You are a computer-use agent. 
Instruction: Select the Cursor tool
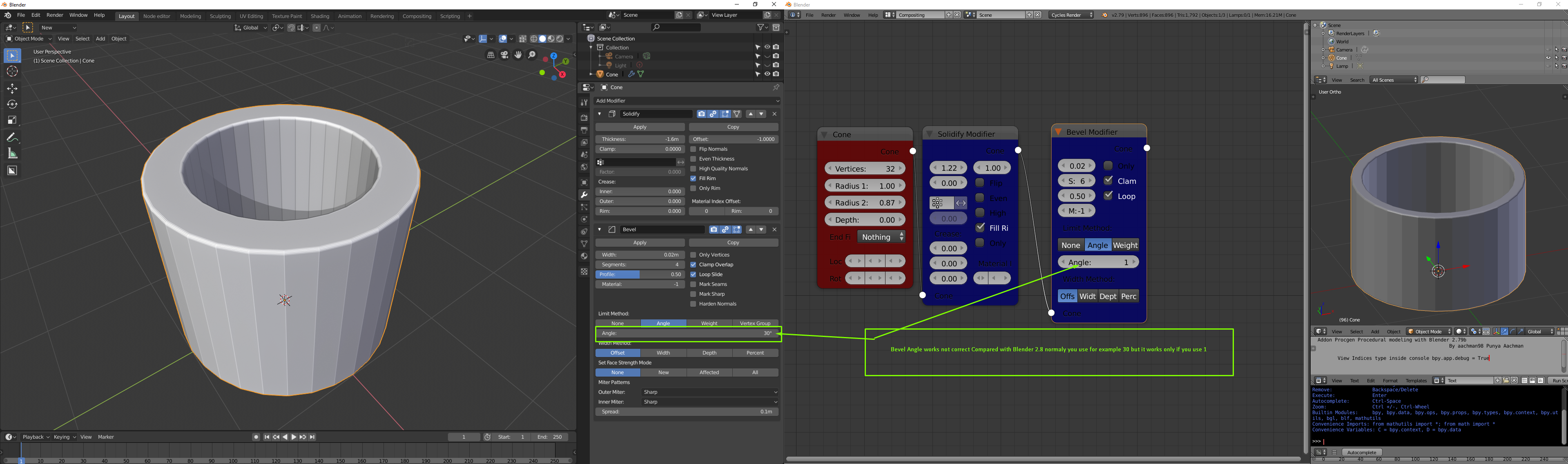tap(12, 71)
